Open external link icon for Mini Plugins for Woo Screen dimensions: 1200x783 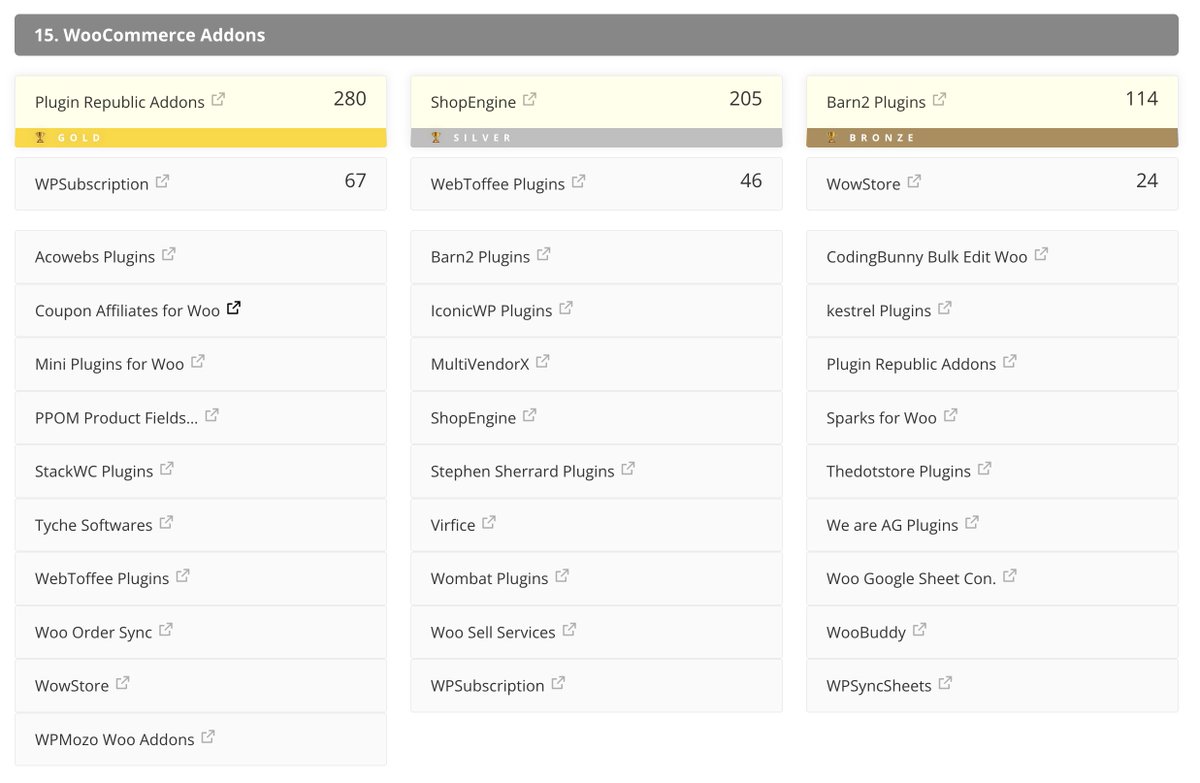pyautogui.click(x=198, y=362)
